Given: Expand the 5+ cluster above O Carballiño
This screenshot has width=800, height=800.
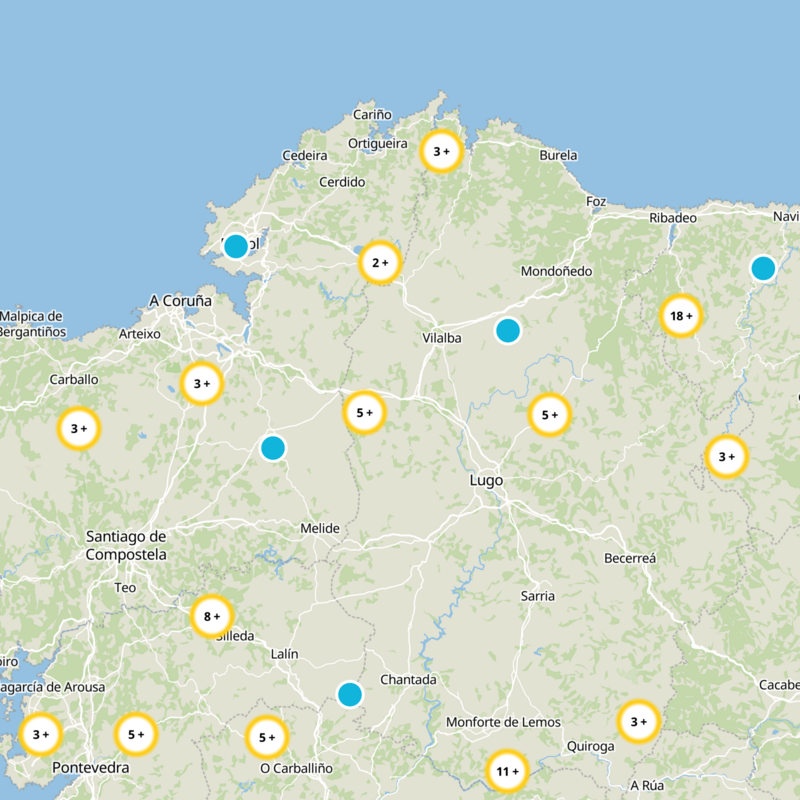Looking at the screenshot, I should point(267,737).
